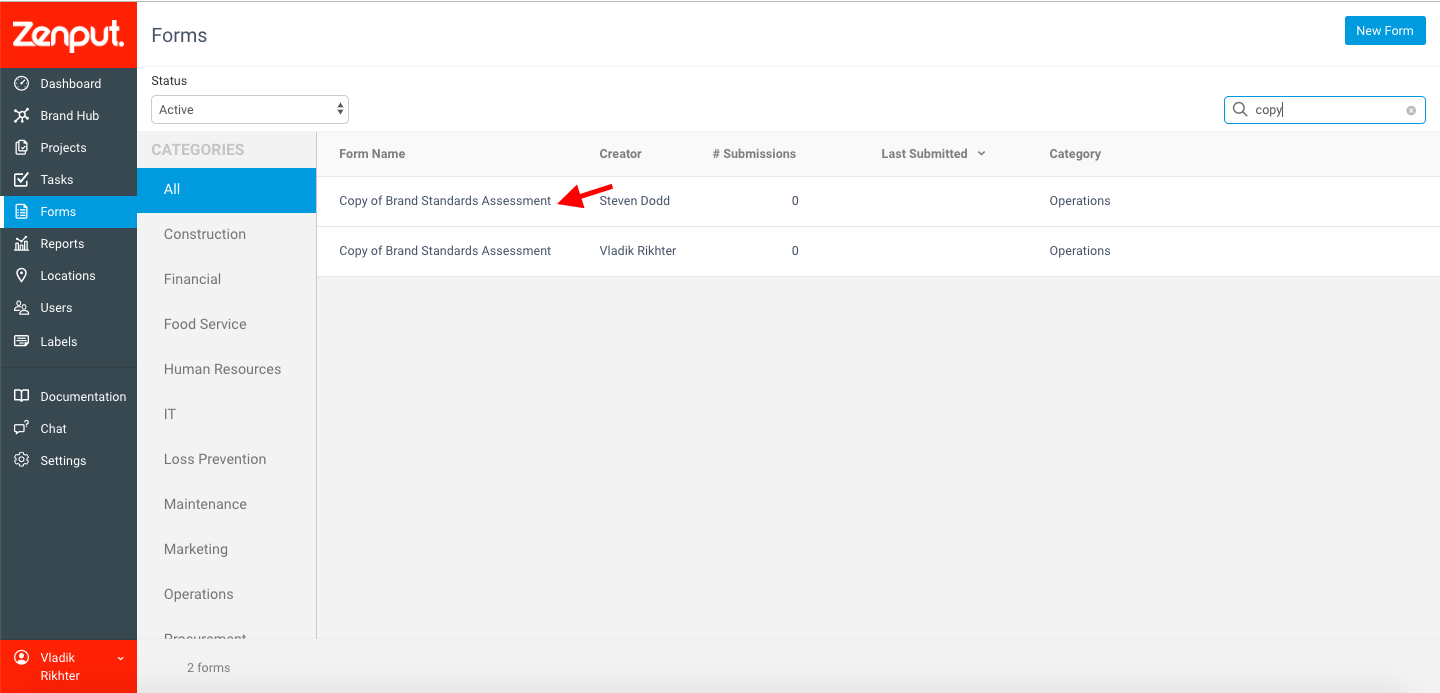Clear the search field with x icon
The height and width of the screenshot is (693, 1440).
pos(1411,110)
